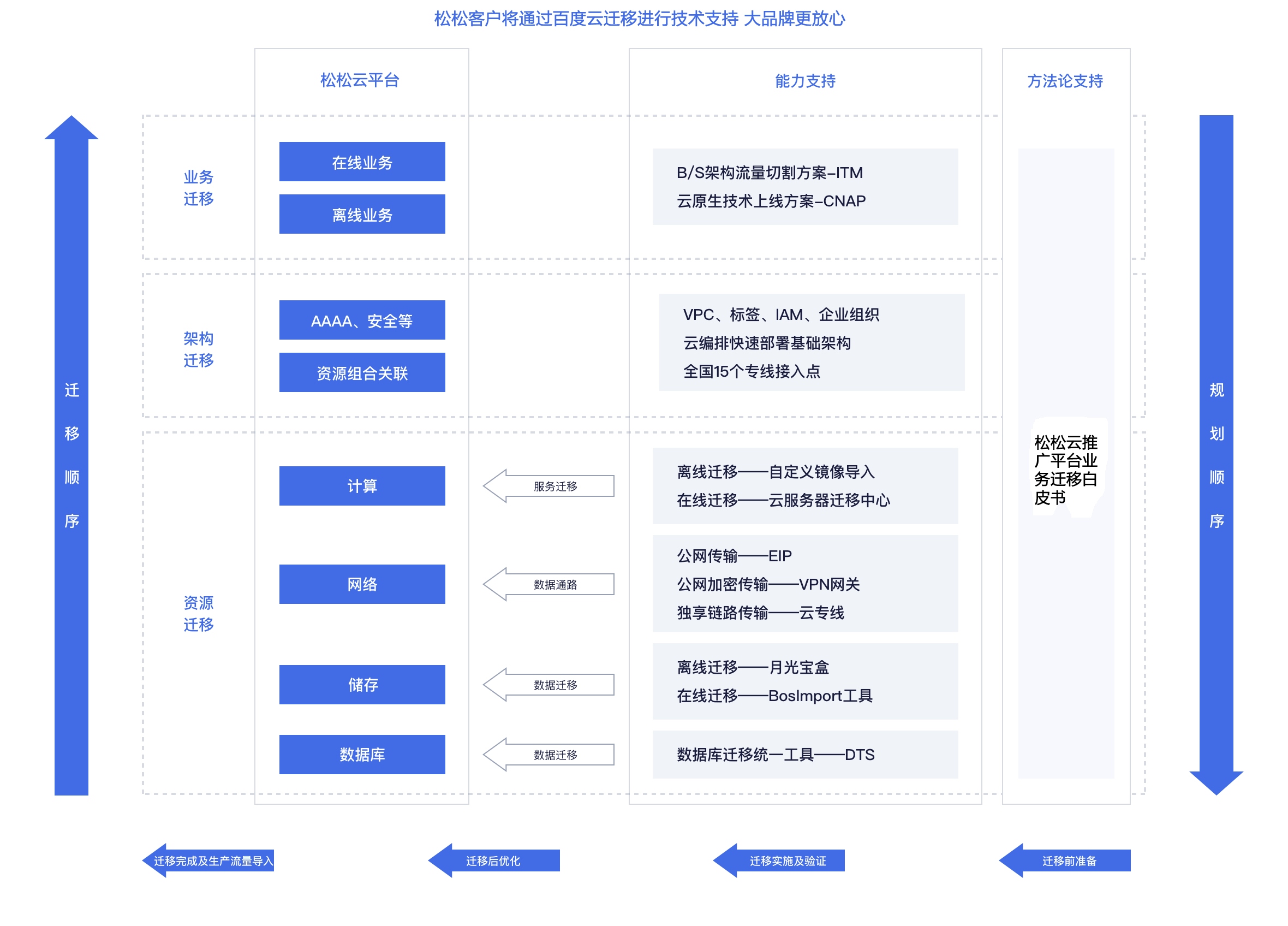
Task: Click the 业务迁移 row label
Action: pos(198,187)
